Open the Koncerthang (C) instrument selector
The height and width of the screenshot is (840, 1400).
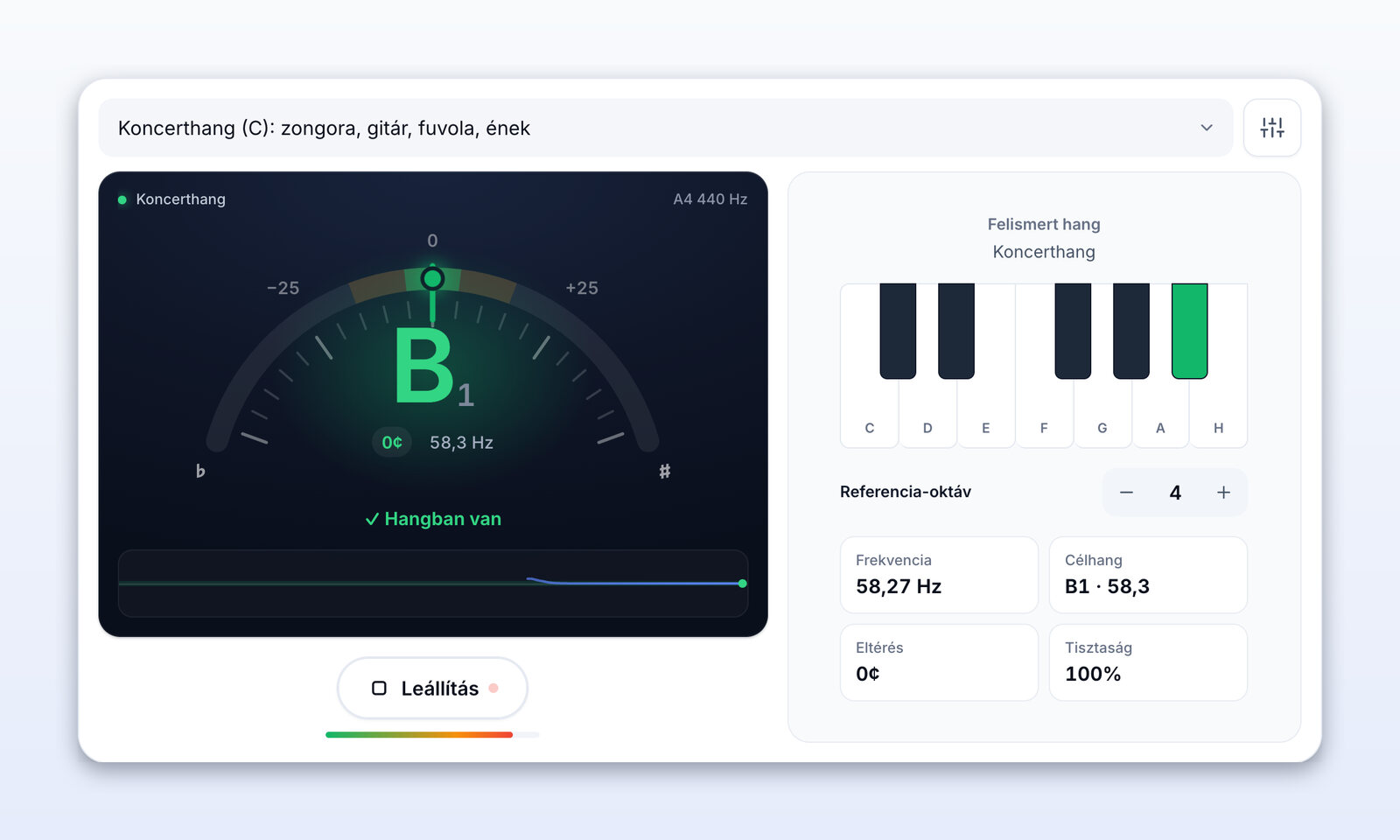pyautogui.click(x=665, y=128)
